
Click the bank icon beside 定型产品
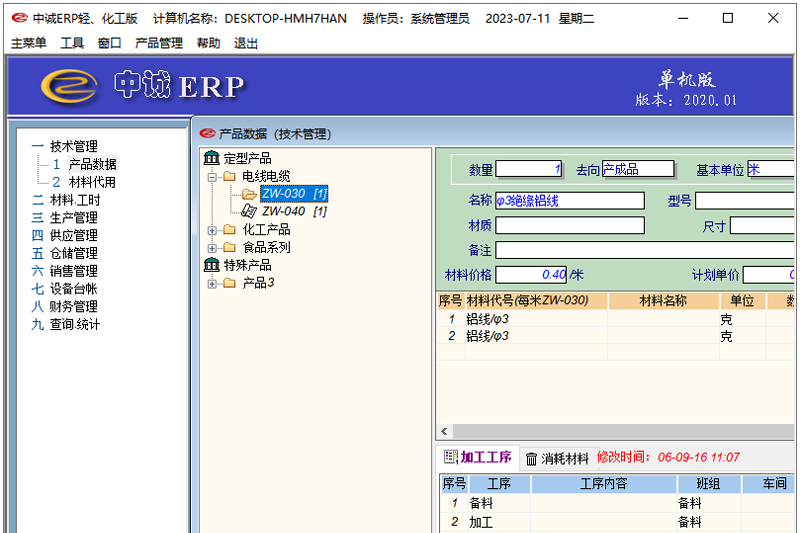click(211, 158)
